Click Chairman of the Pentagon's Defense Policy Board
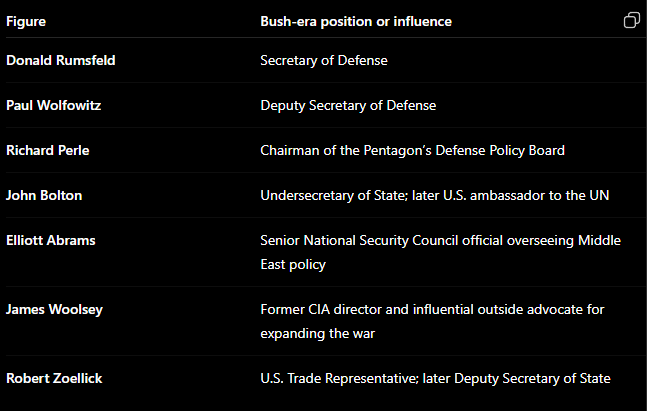 pyautogui.click(x=413, y=151)
